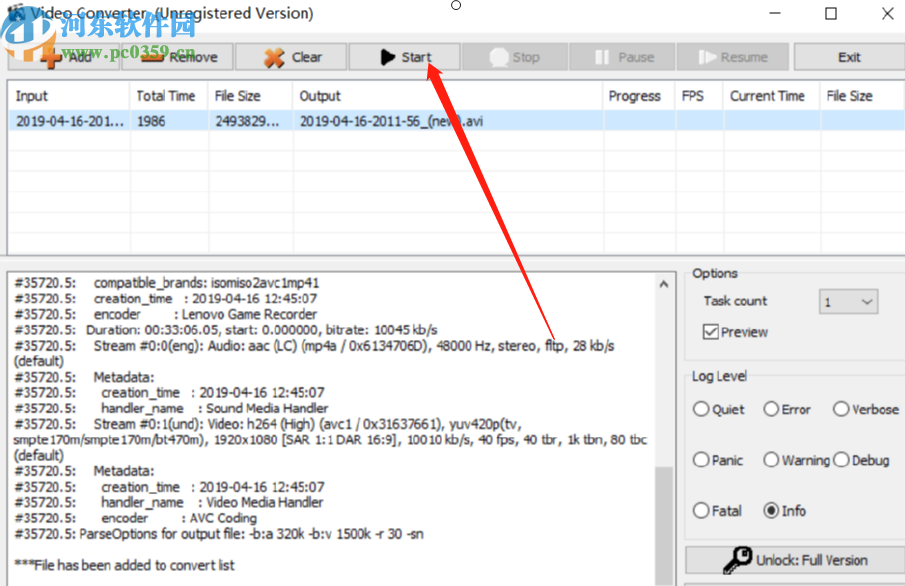905x586 pixels.
Task: Maximize the Video Converter window
Action: click(831, 13)
